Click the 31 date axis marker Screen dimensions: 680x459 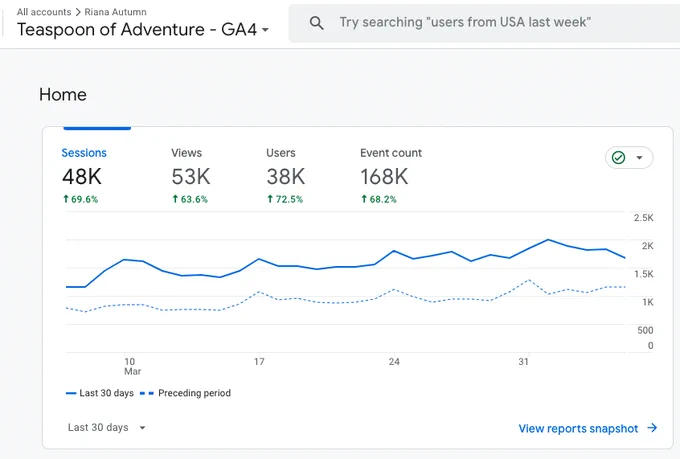pyautogui.click(x=523, y=362)
